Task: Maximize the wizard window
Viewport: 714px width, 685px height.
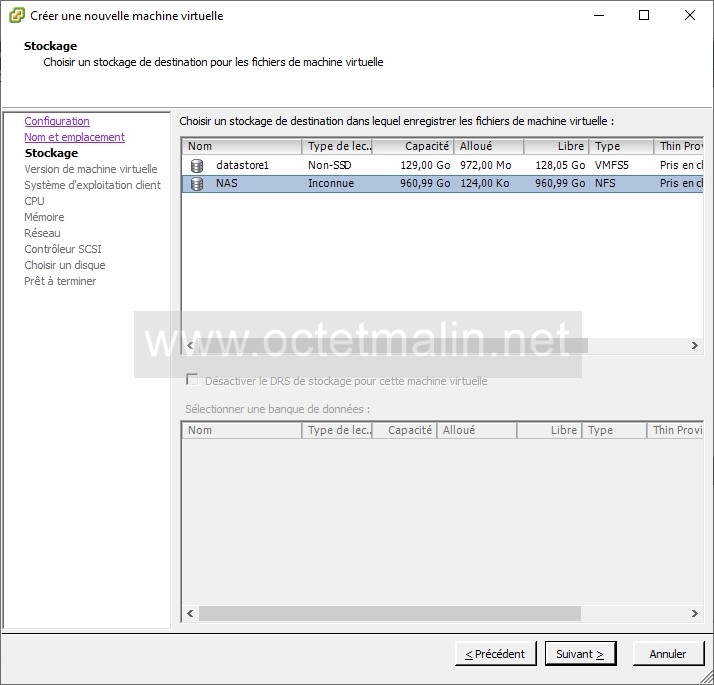Action: point(644,15)
